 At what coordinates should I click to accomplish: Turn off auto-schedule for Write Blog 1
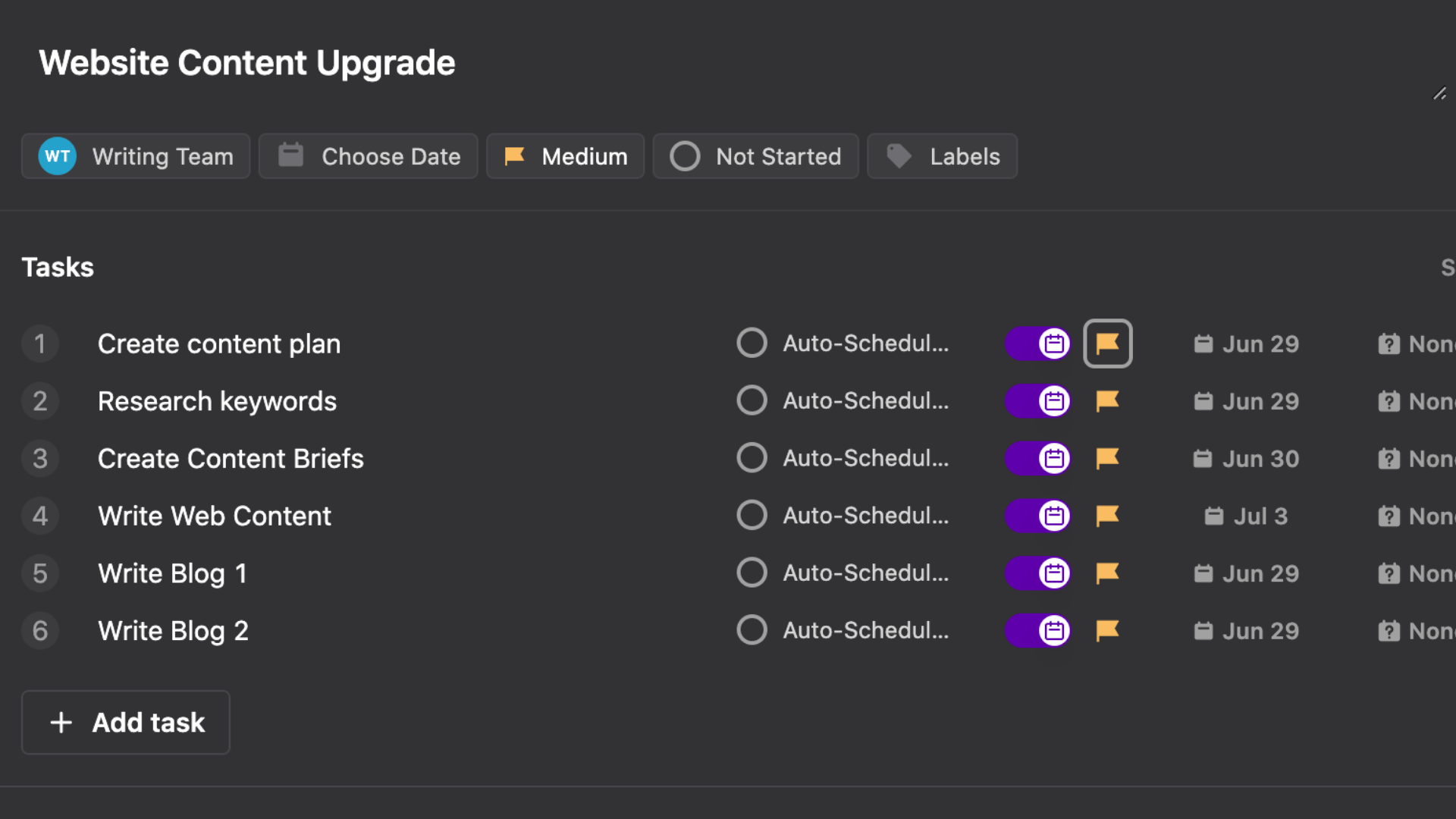coord(1037,573)
